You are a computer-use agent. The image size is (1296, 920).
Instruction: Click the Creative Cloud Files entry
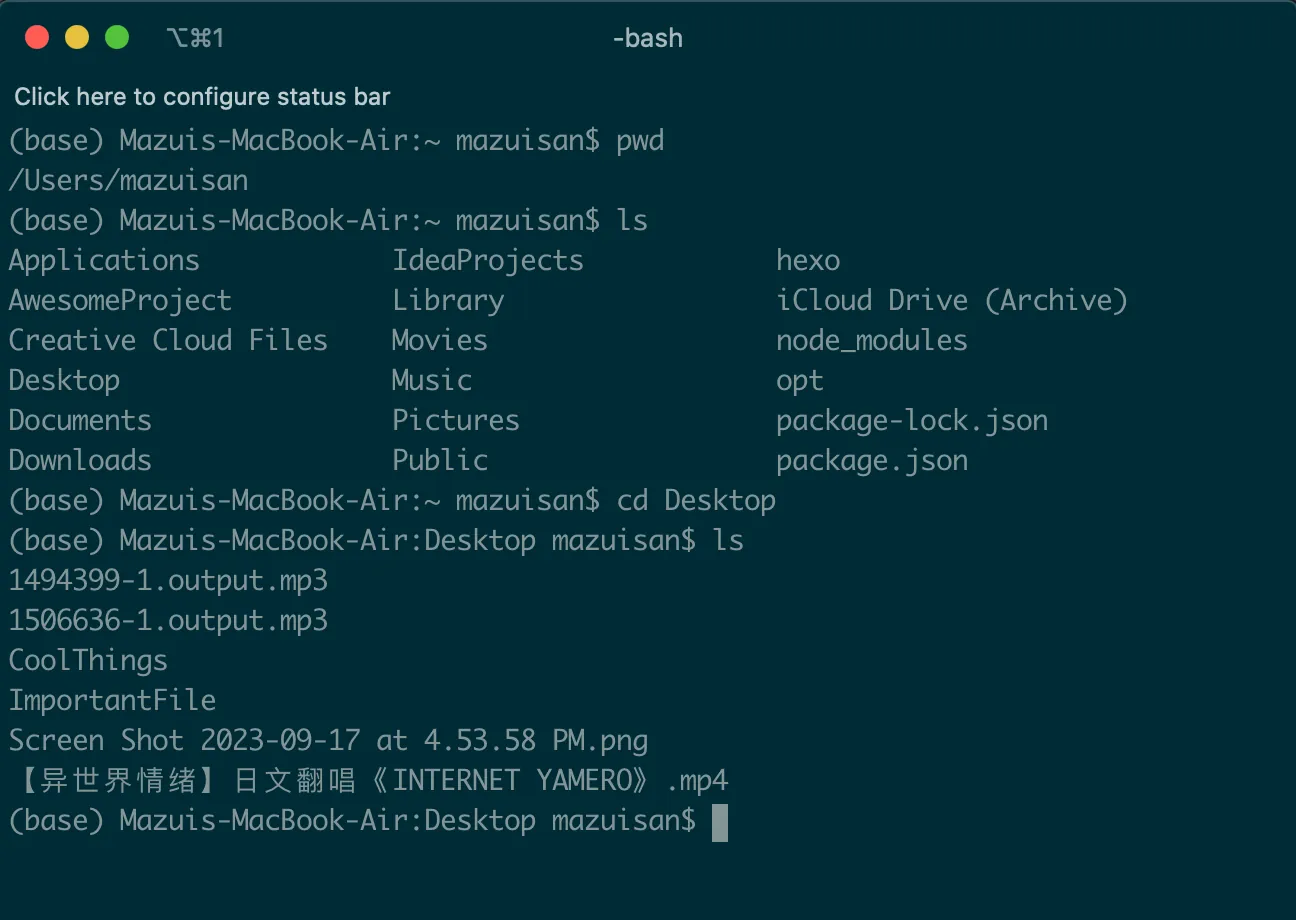[x=168, y=341]
